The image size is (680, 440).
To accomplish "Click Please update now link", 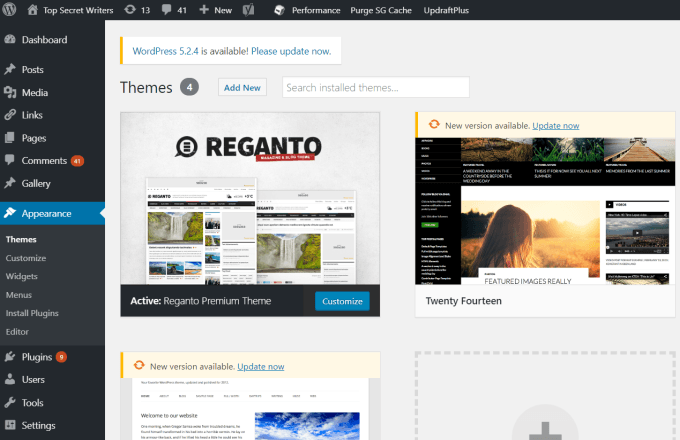I will (291, 51).
